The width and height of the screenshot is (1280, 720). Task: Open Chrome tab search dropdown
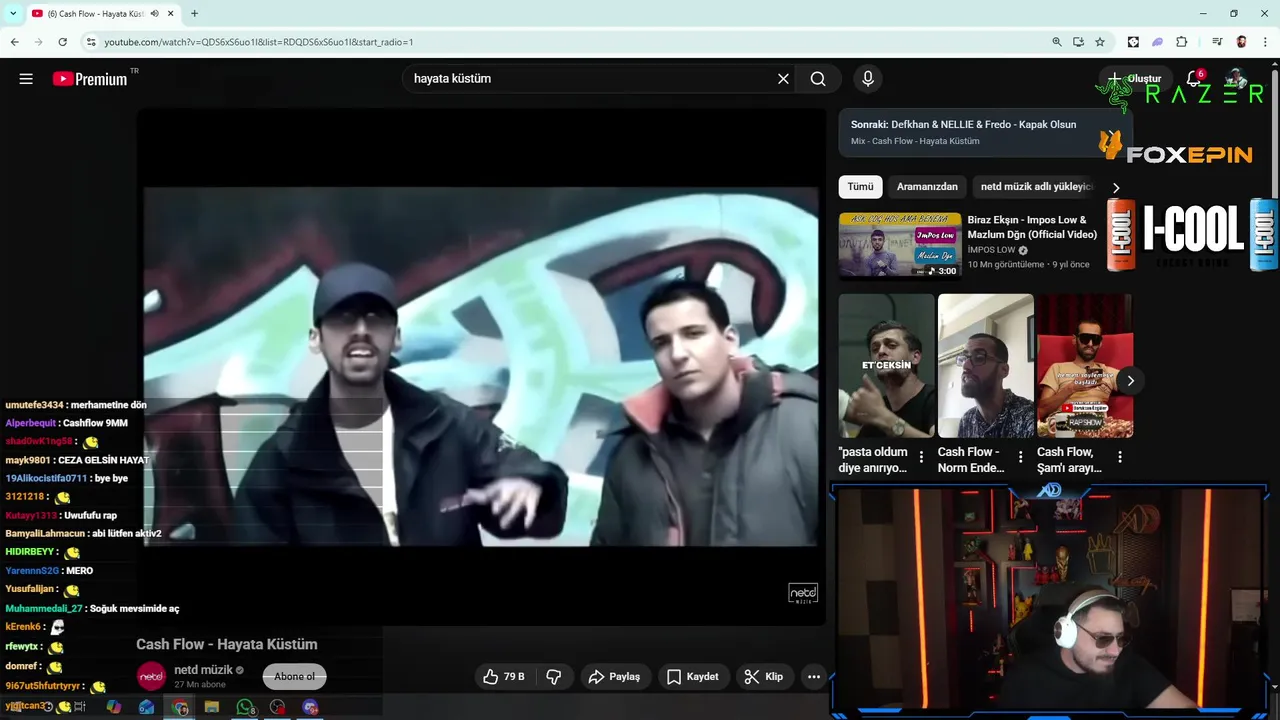click(x=13, y=14)
